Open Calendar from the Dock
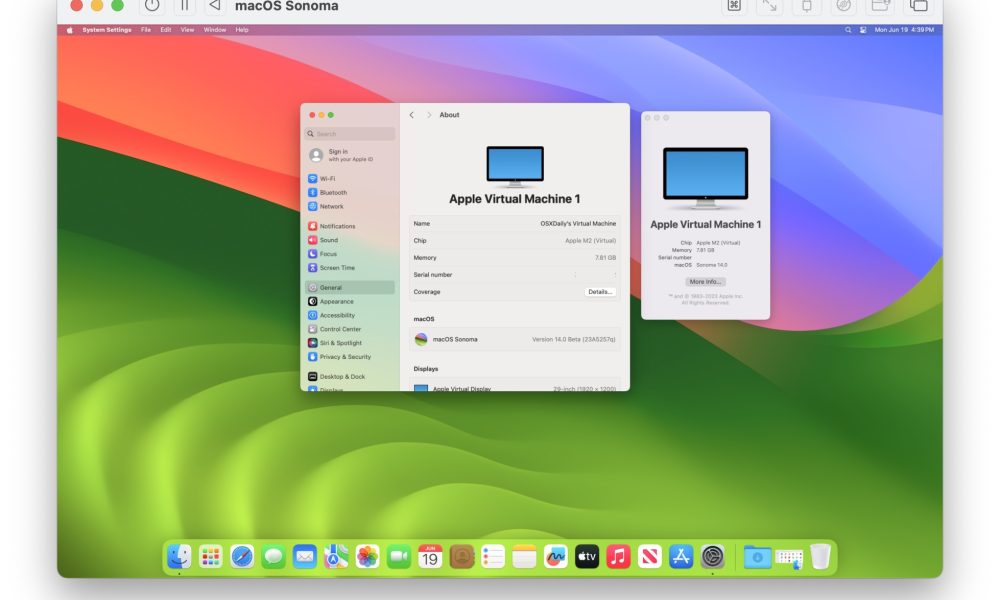The height and width of the screenshot is (600, 1000). (430, 557)
